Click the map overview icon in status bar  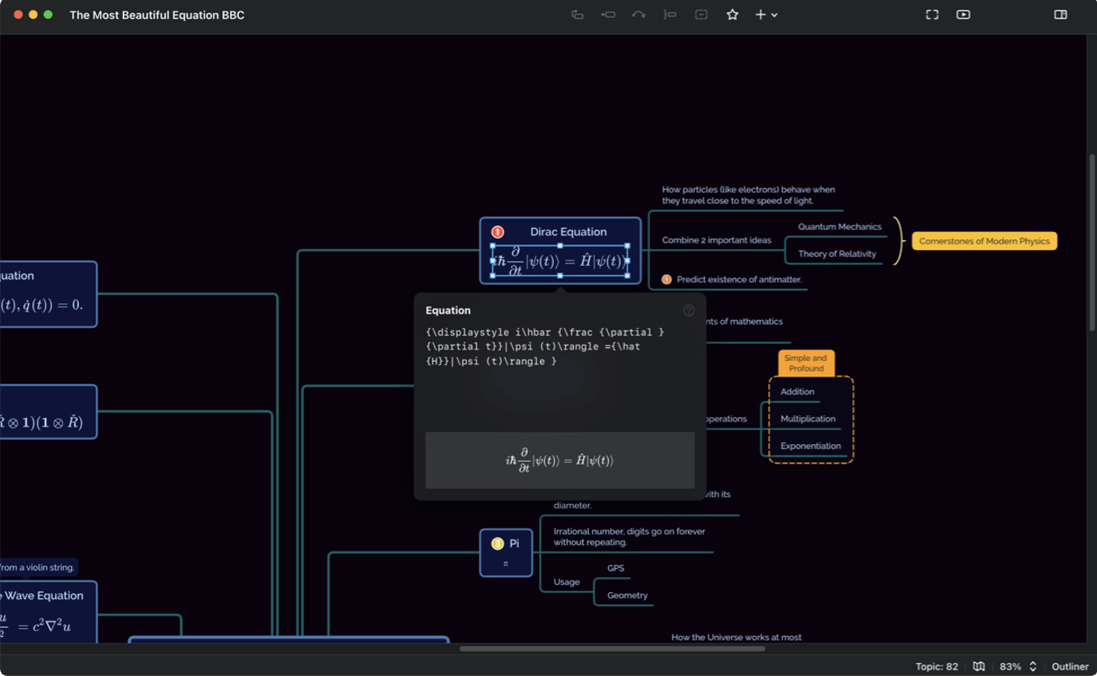pyautogui.click(x=979, y=666)
